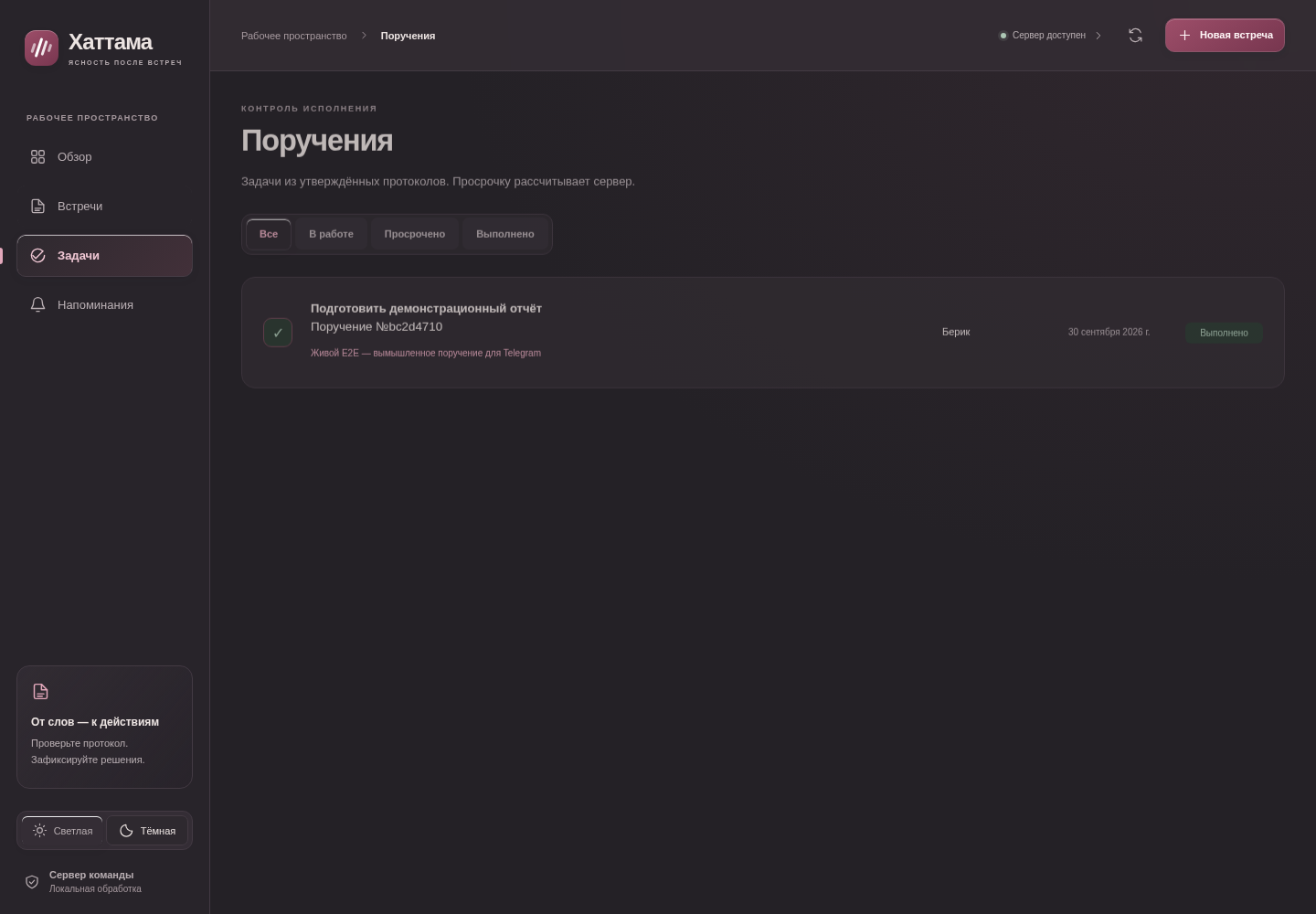Click the Локальная обработка text

click(95, 888)
